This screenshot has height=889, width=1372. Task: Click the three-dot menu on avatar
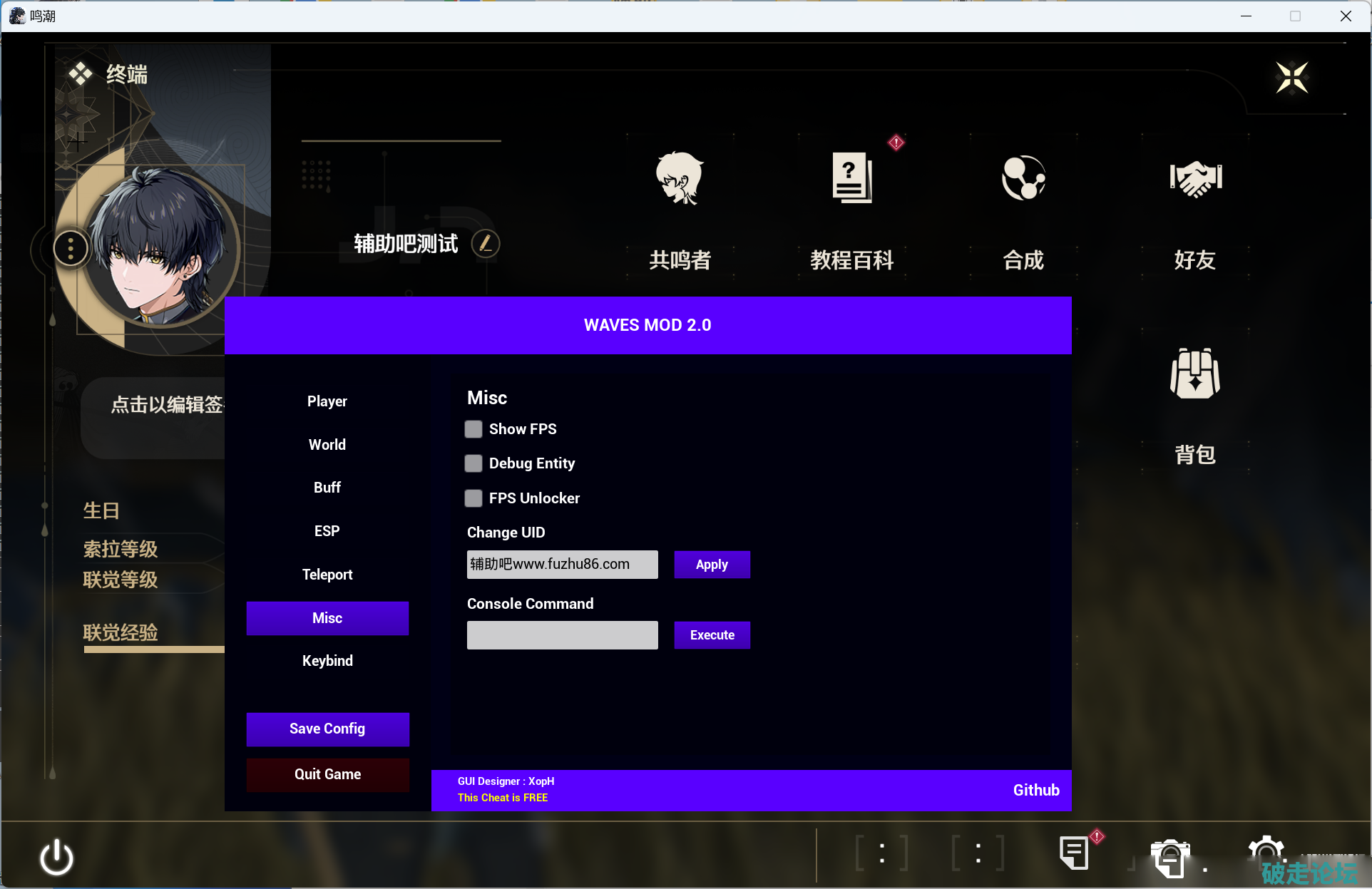click(71, 249)
